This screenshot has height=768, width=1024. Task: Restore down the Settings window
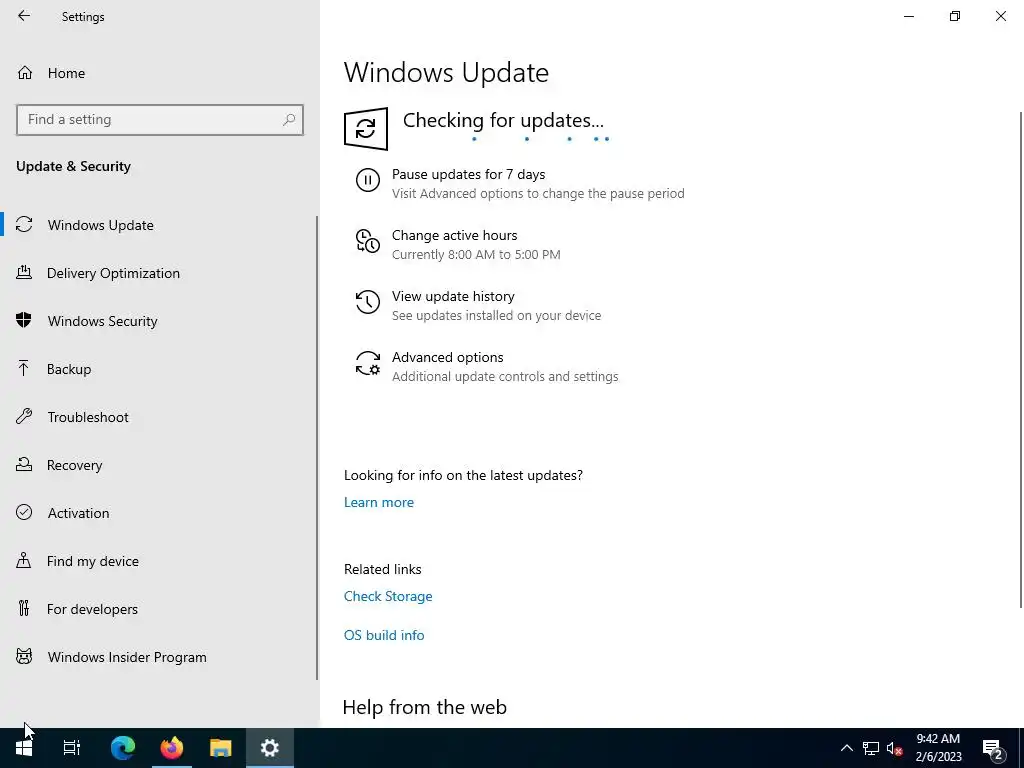[955, 16]
